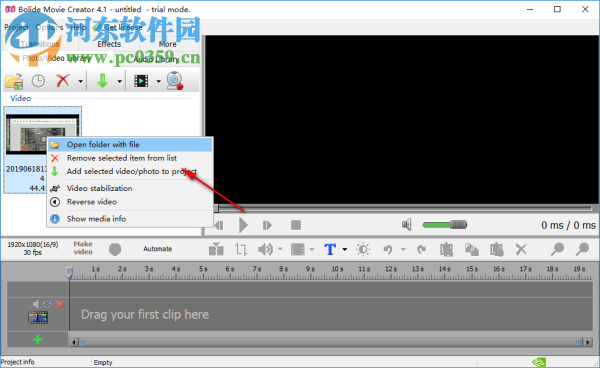Step to previous frame in preview
Image resolution: width=600 pixels, height=368 pixels.
tap(219, 225)
